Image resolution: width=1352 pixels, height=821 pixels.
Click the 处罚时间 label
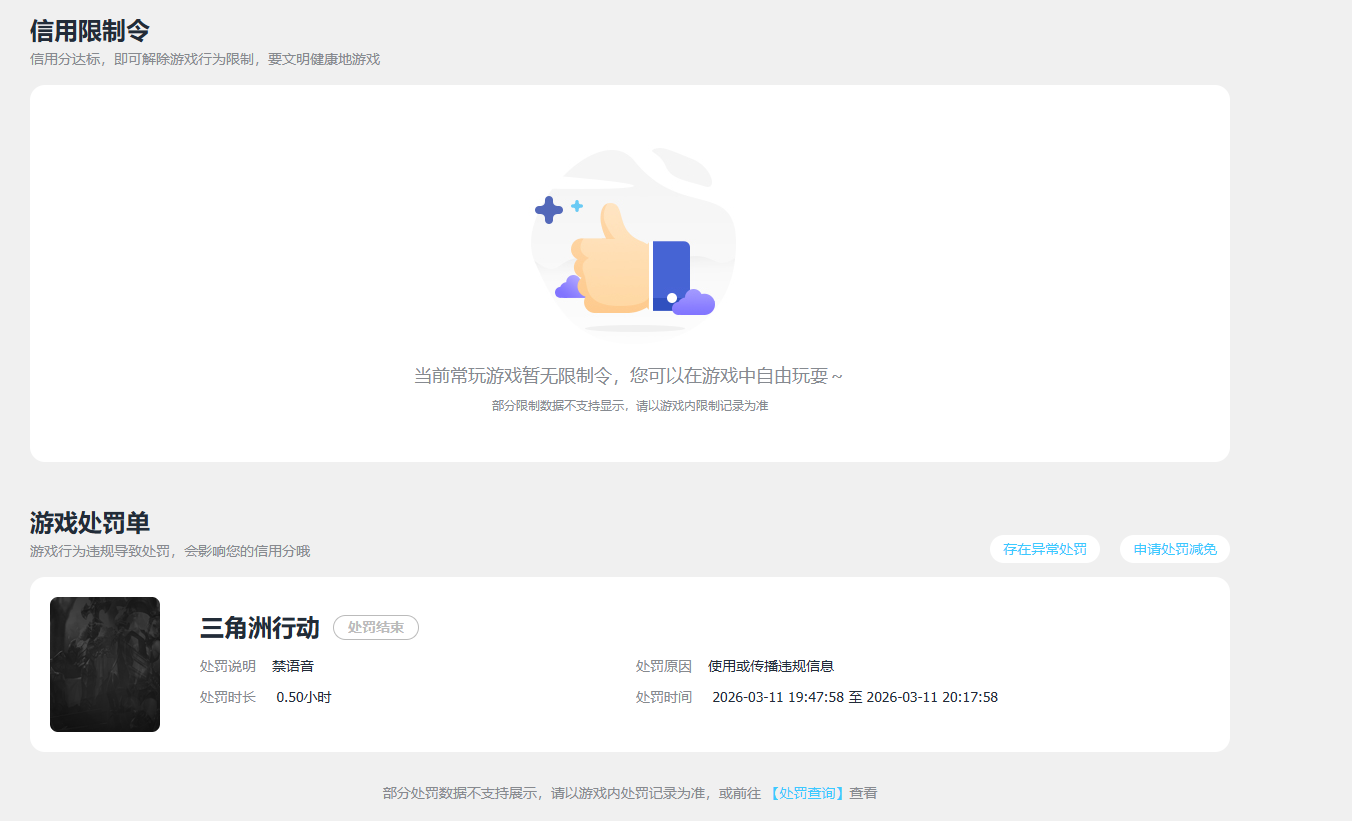pyautogui.click(x=664, y=697)
